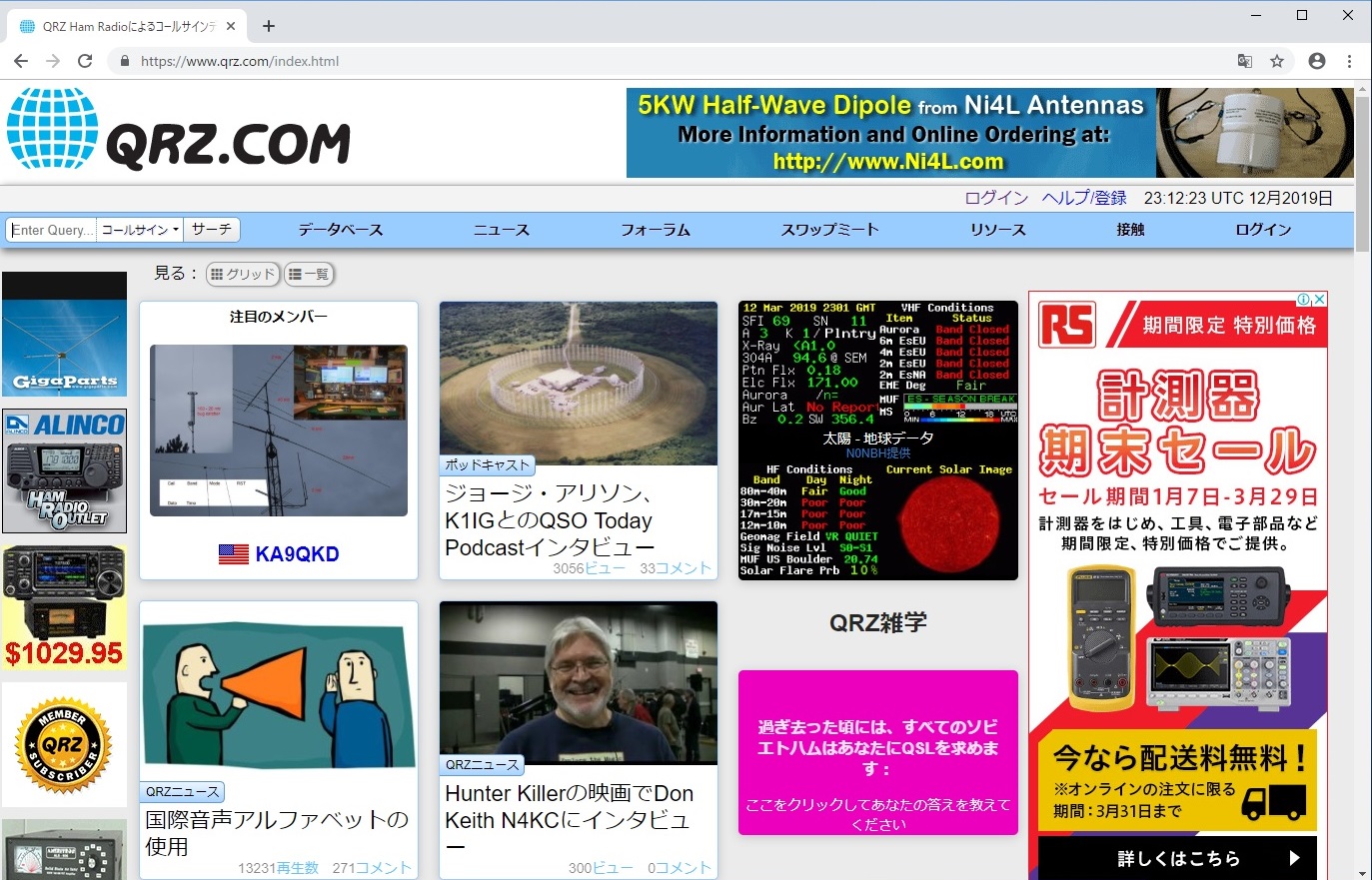Open the データベース menu
Viewport: 1372px width, 880px height.
click(x=341, y=230)
